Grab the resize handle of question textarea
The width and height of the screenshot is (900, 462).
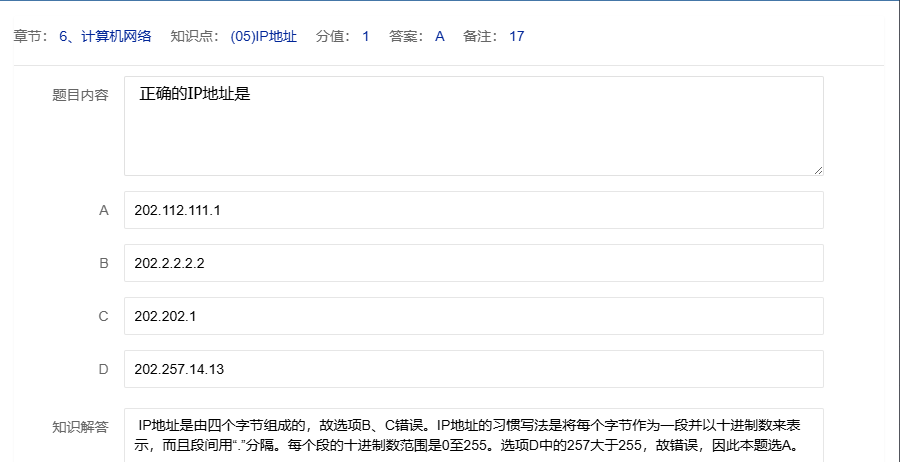coord(818,170)
